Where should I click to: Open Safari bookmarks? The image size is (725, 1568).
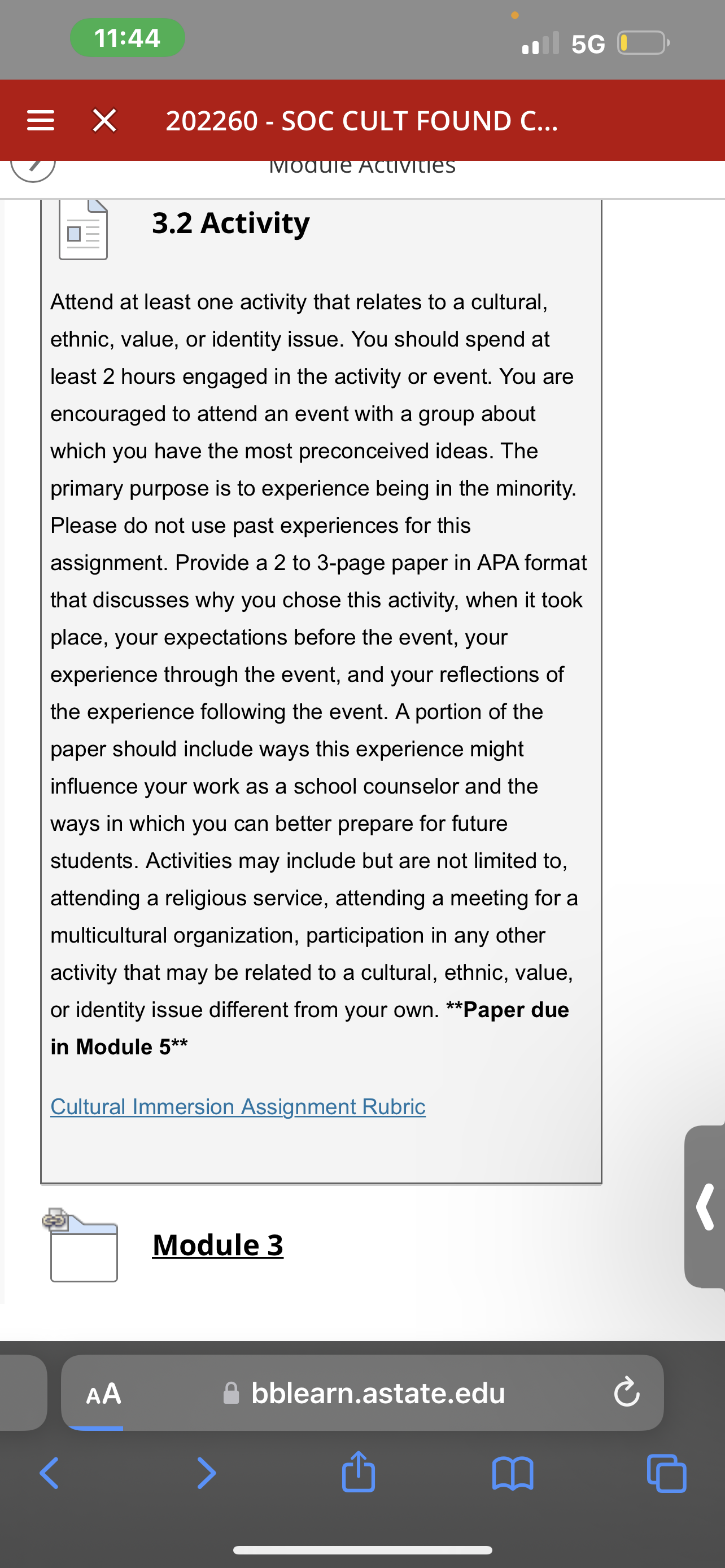[513, 1473]
